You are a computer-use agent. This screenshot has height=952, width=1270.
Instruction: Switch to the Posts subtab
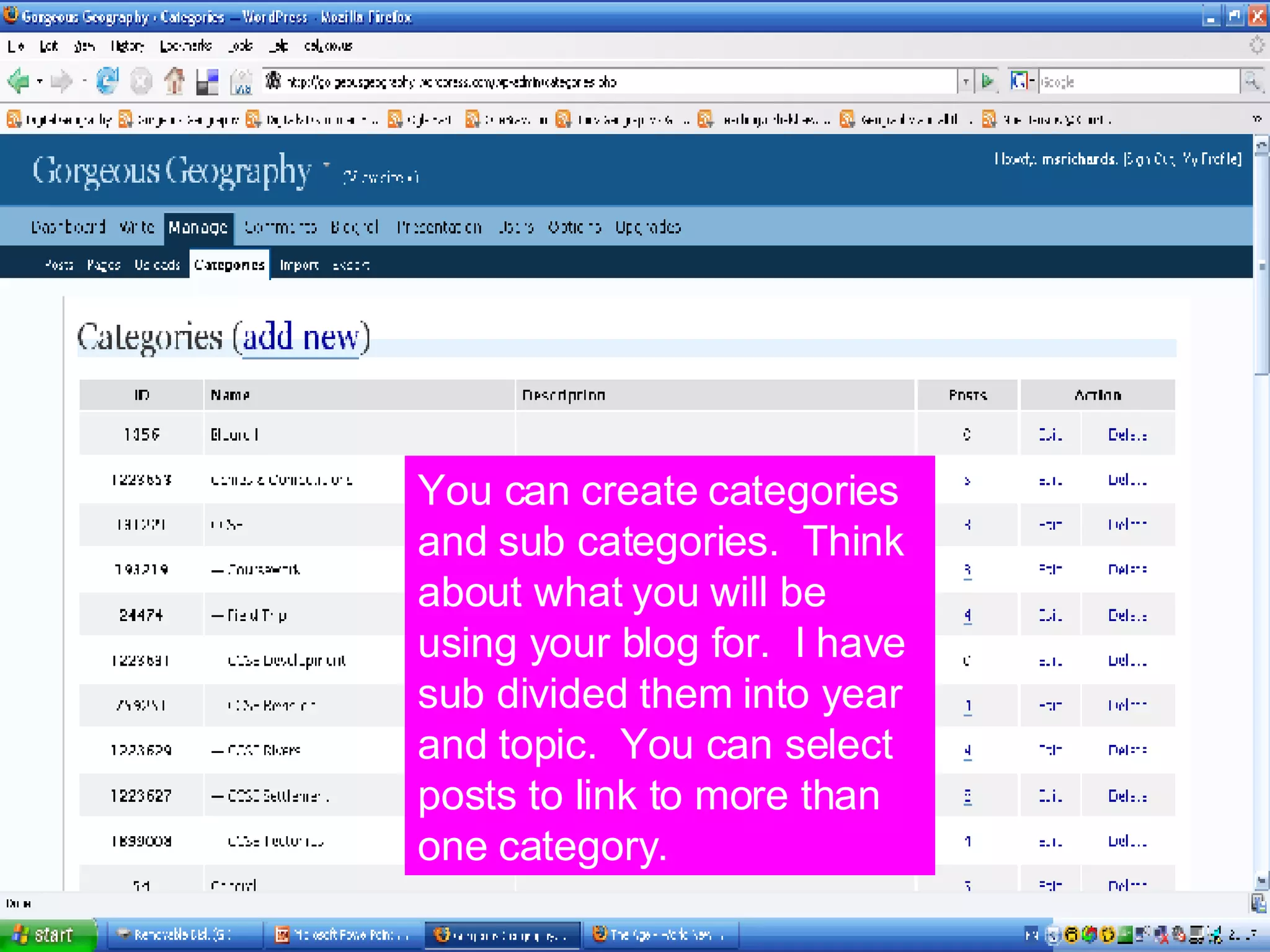(x=59, y=265)
